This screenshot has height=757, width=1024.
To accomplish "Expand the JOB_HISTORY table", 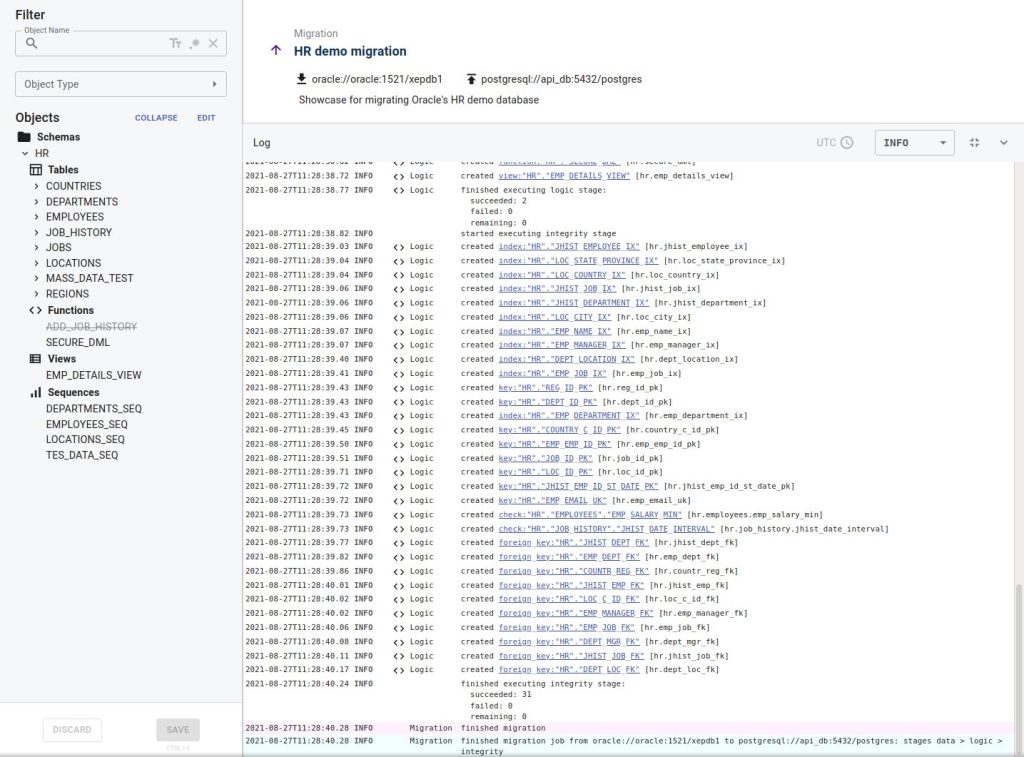I will (x=37, y=233).
